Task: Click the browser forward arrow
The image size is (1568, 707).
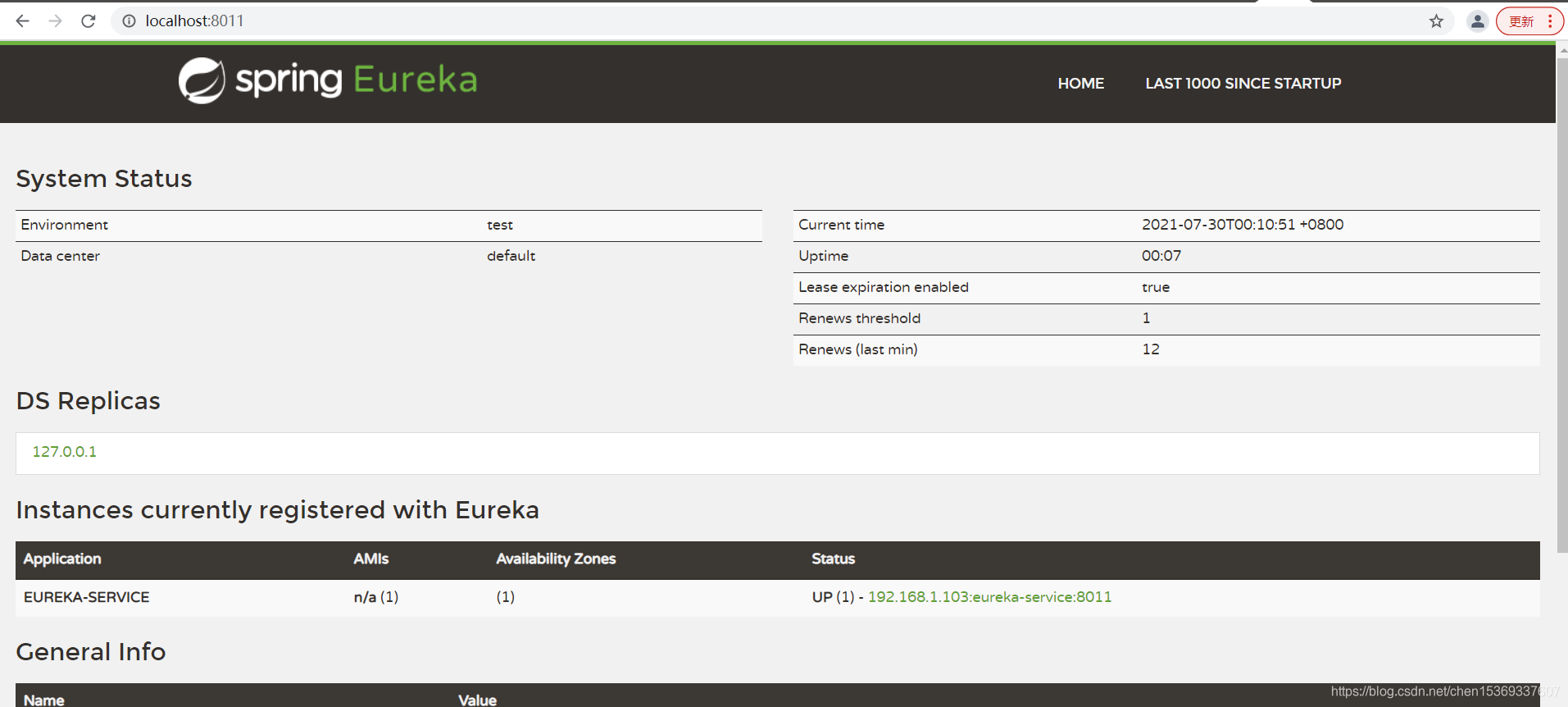Action: 55,21
